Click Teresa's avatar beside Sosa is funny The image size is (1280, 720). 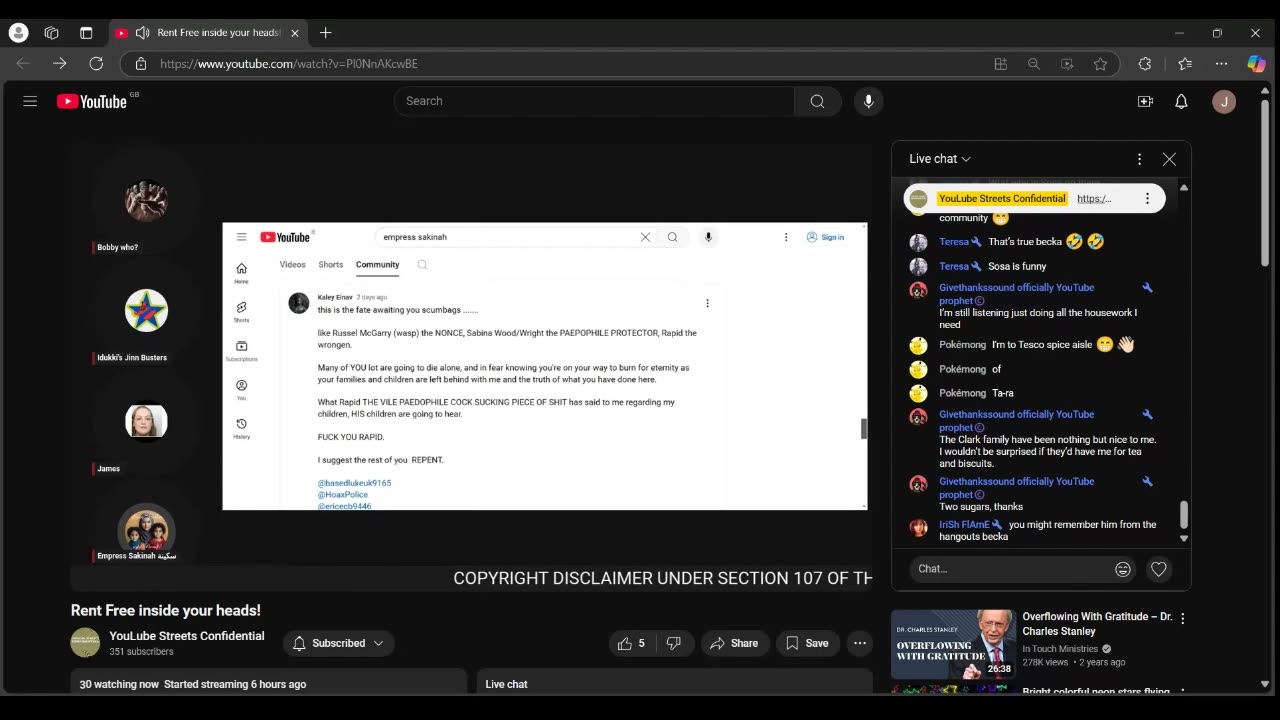(918, 267)
